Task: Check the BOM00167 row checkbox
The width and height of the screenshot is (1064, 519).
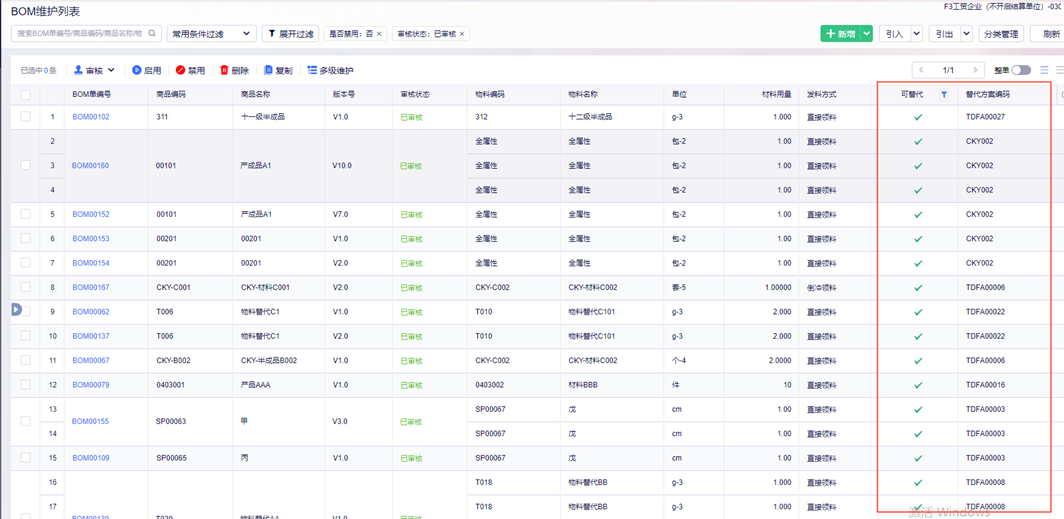Action: [26, 288]
